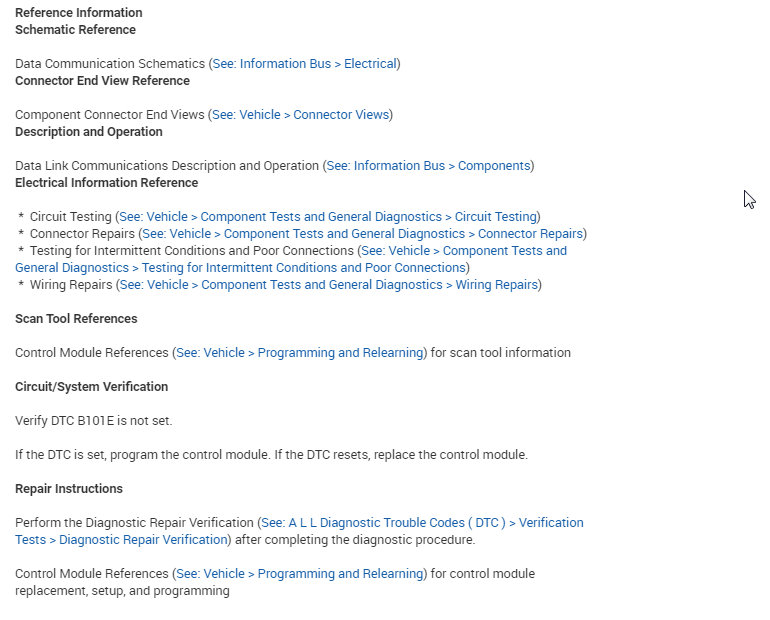Click the Circuit/System Verification heading
770x620 pixels.
(91, 387)
